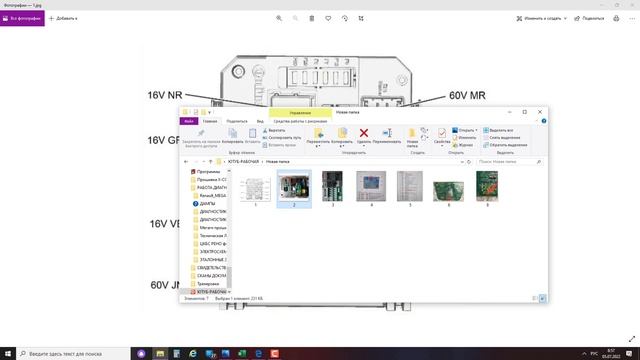
Task: Switch to the Главная ribbon tab
Action: (x=210, y=121)
